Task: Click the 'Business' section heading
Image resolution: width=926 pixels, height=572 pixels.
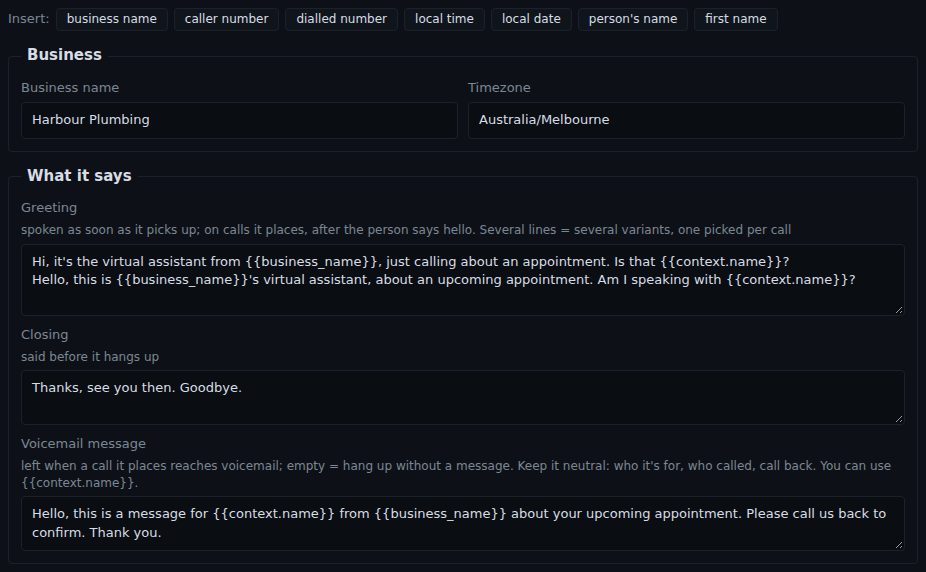Action: [64, 54]
